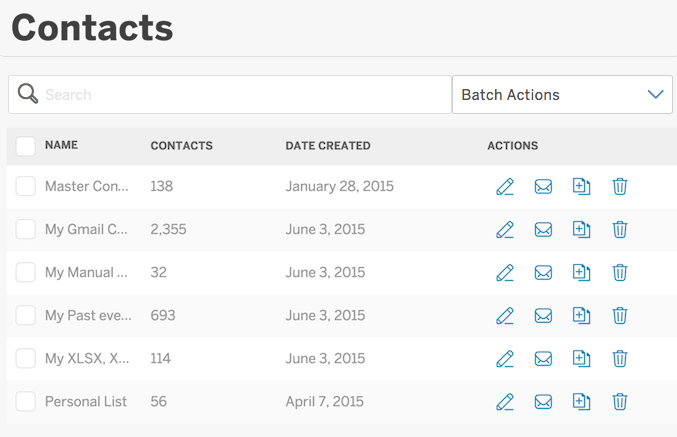Open the Personal List link
The width and height of the screenshot is (677, 437).
86,402
